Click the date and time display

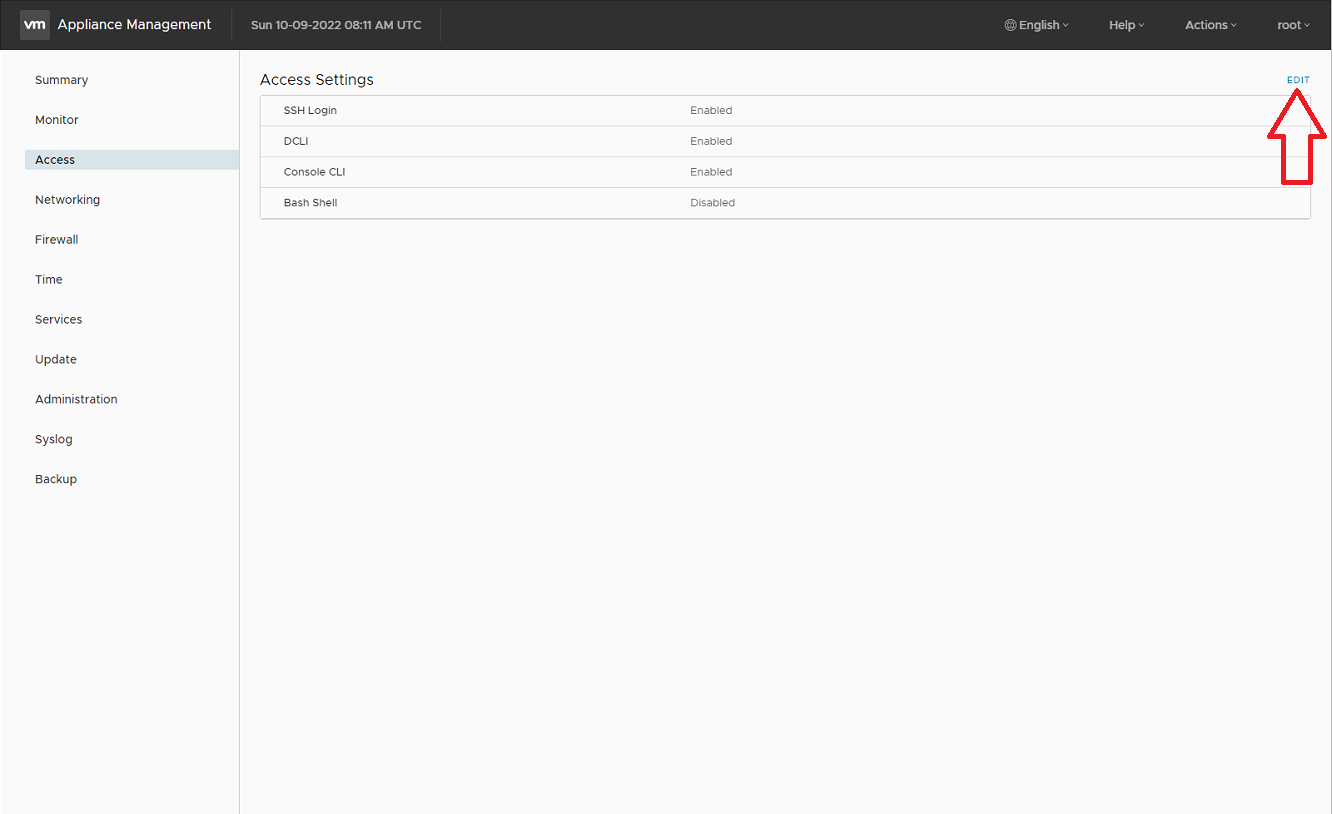tap(336, 25)
